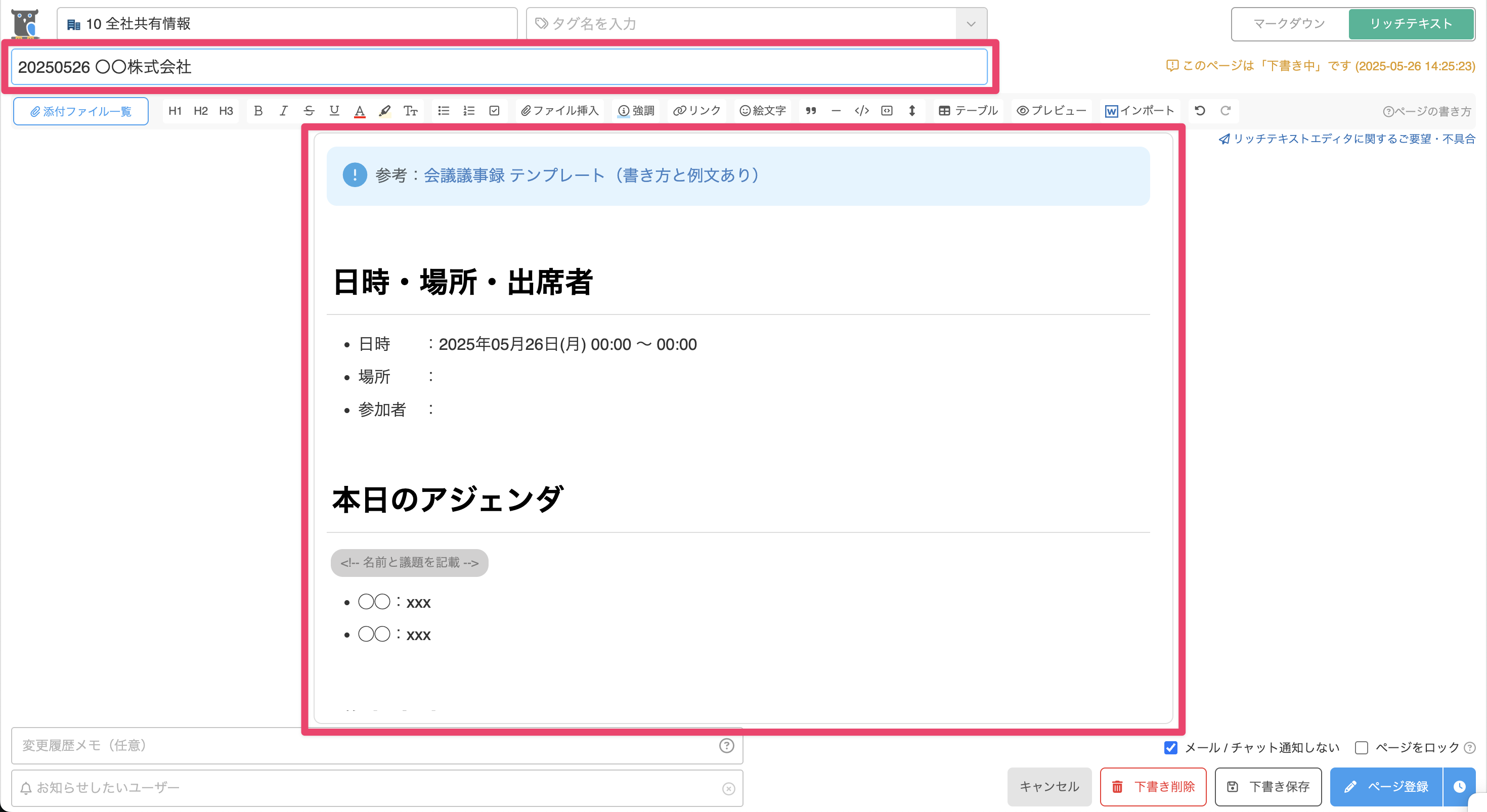
Task: Click the インポート Word import button
Action: (x=1140, y=111)
